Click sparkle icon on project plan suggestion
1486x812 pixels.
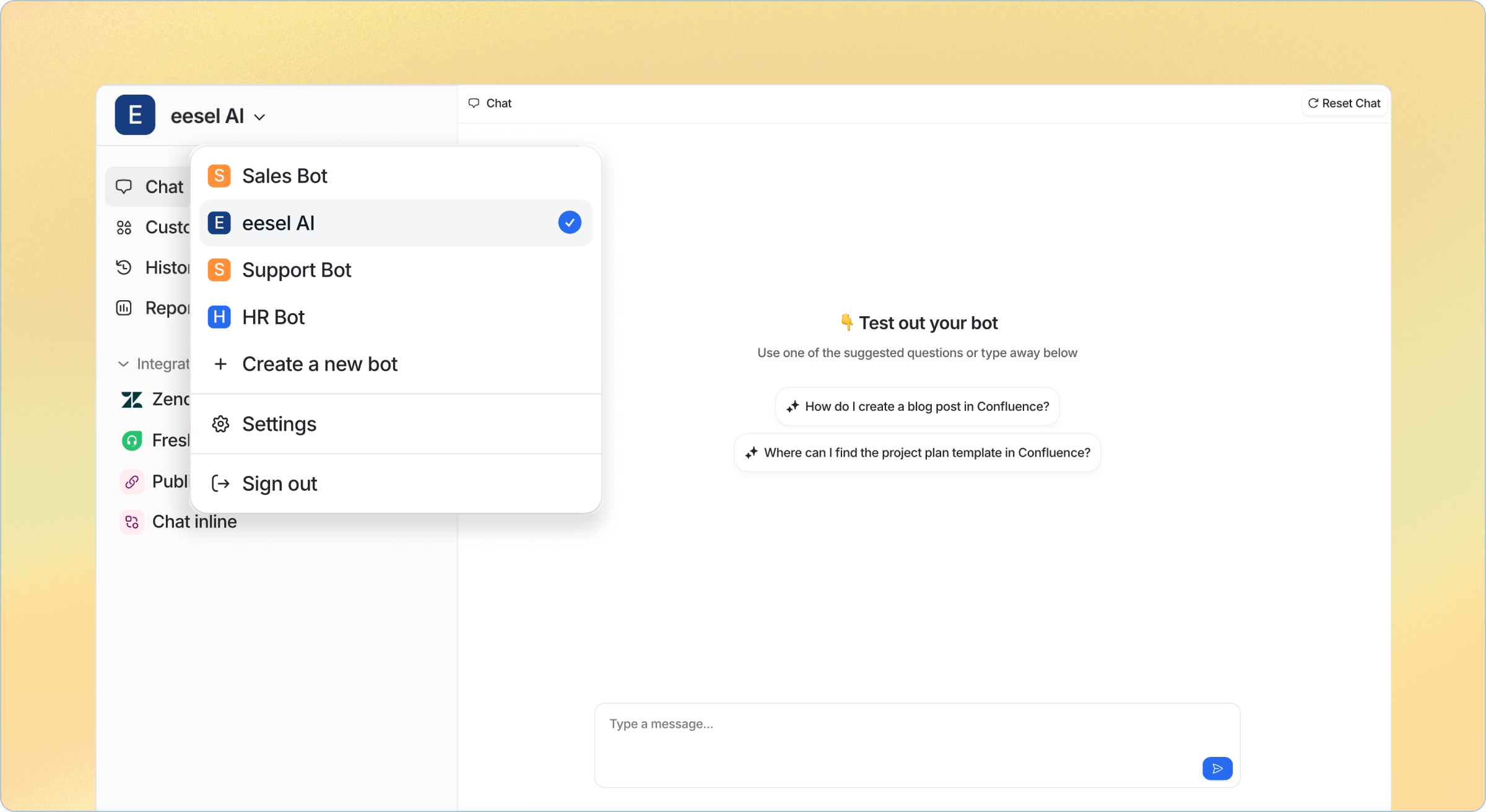click(x=752, y=453)
